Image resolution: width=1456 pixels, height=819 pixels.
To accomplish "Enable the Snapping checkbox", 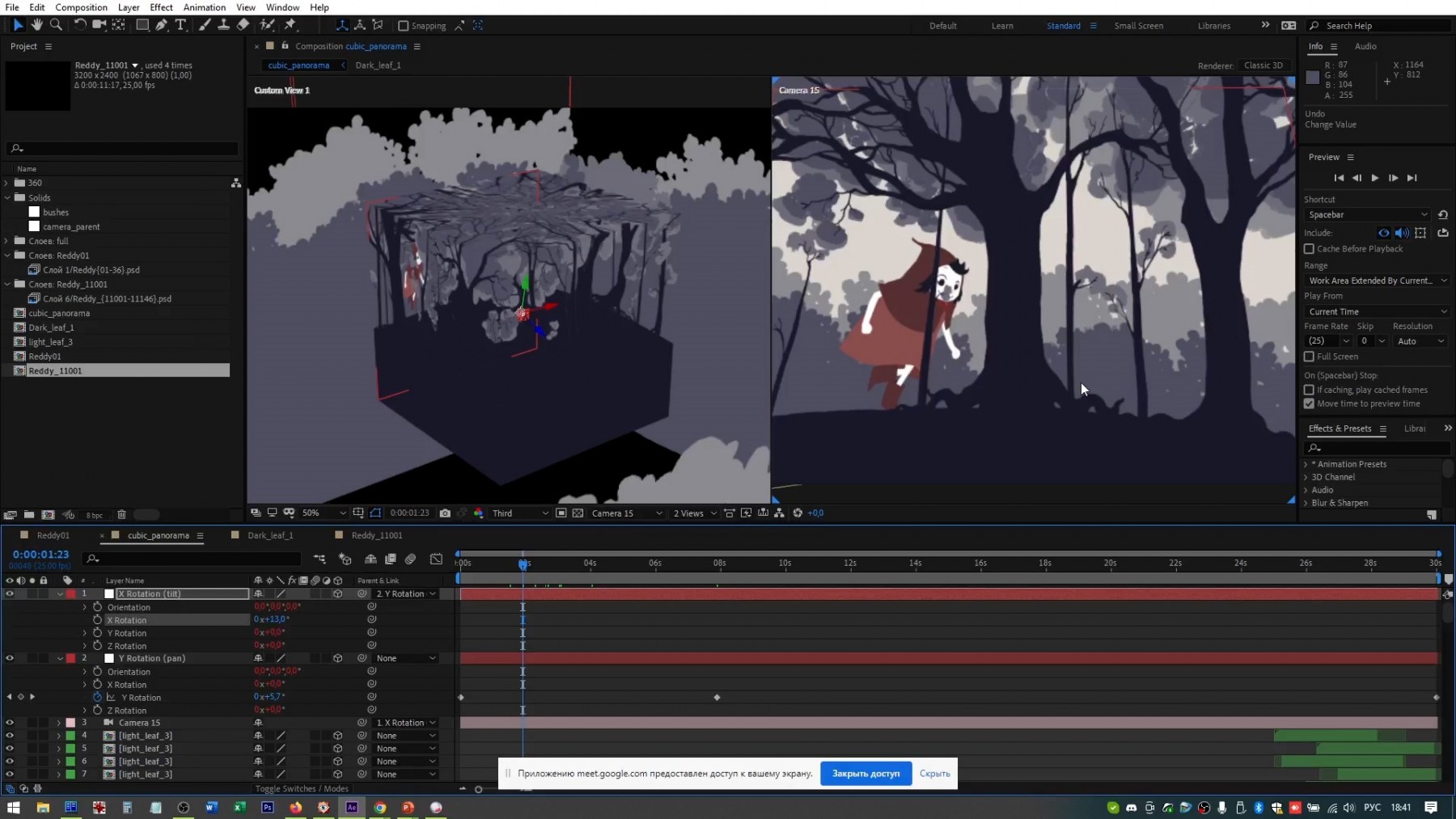I will tap(404, 26).
